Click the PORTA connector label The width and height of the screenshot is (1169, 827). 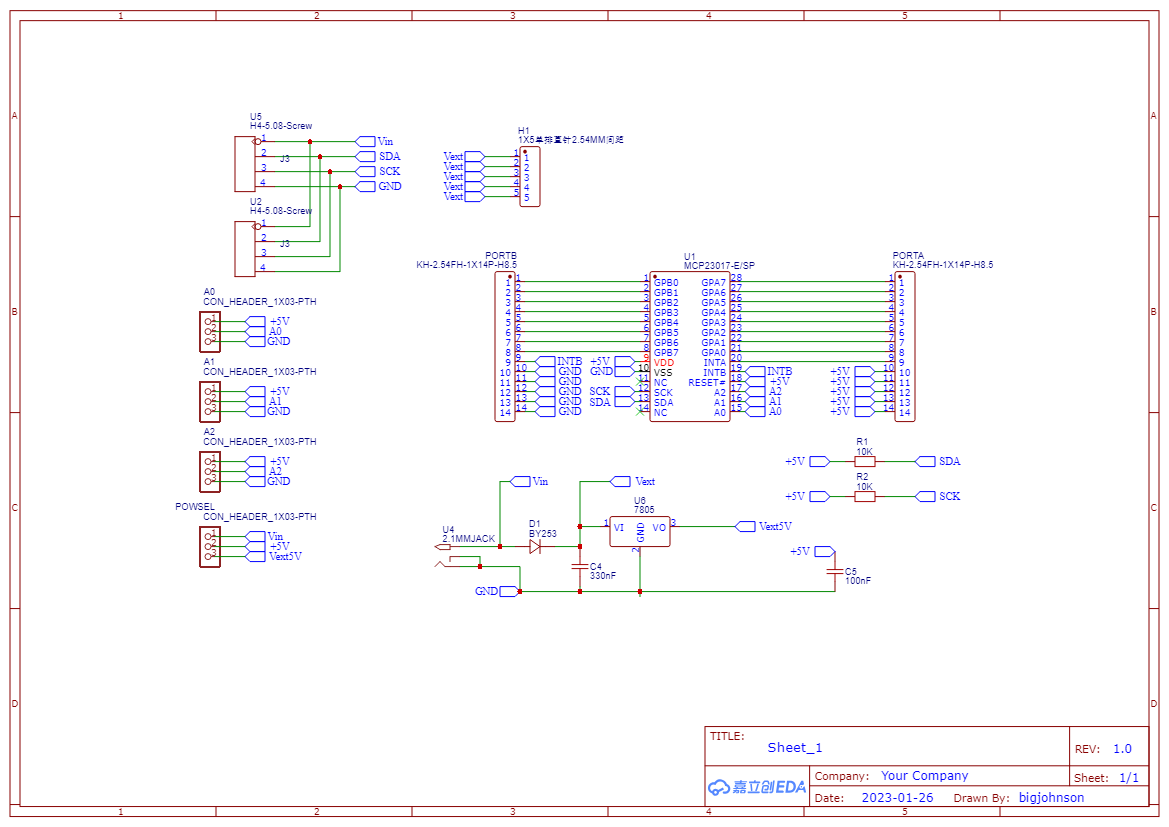pyautogui.click(x=908, y=256)
